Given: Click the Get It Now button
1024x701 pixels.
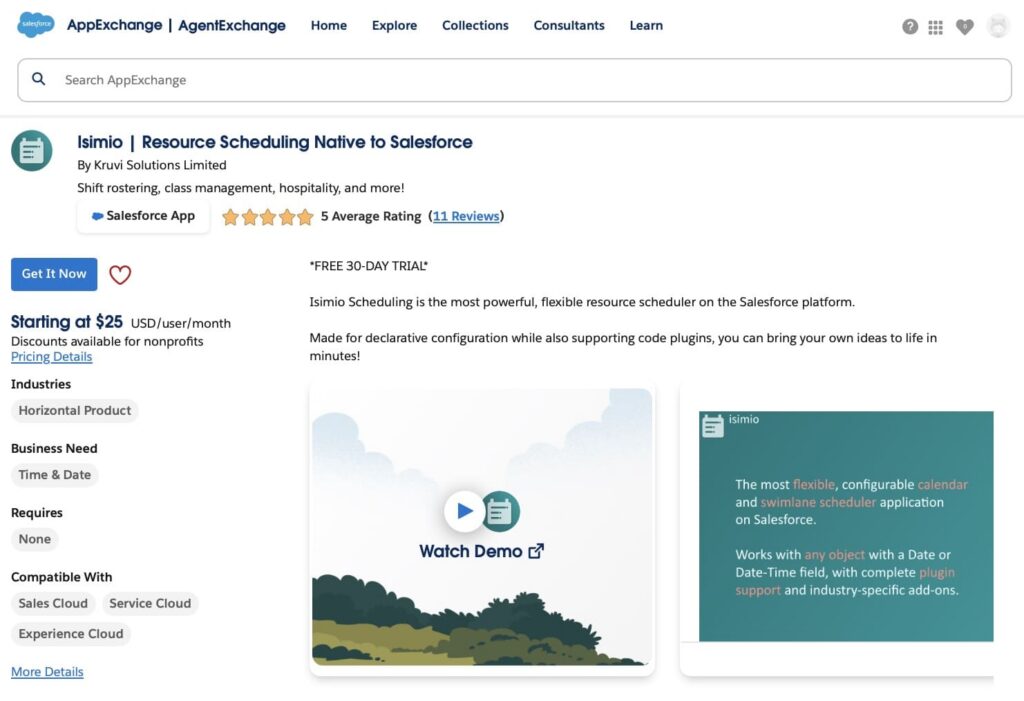Looking at the screenshot, I should 53,274.
